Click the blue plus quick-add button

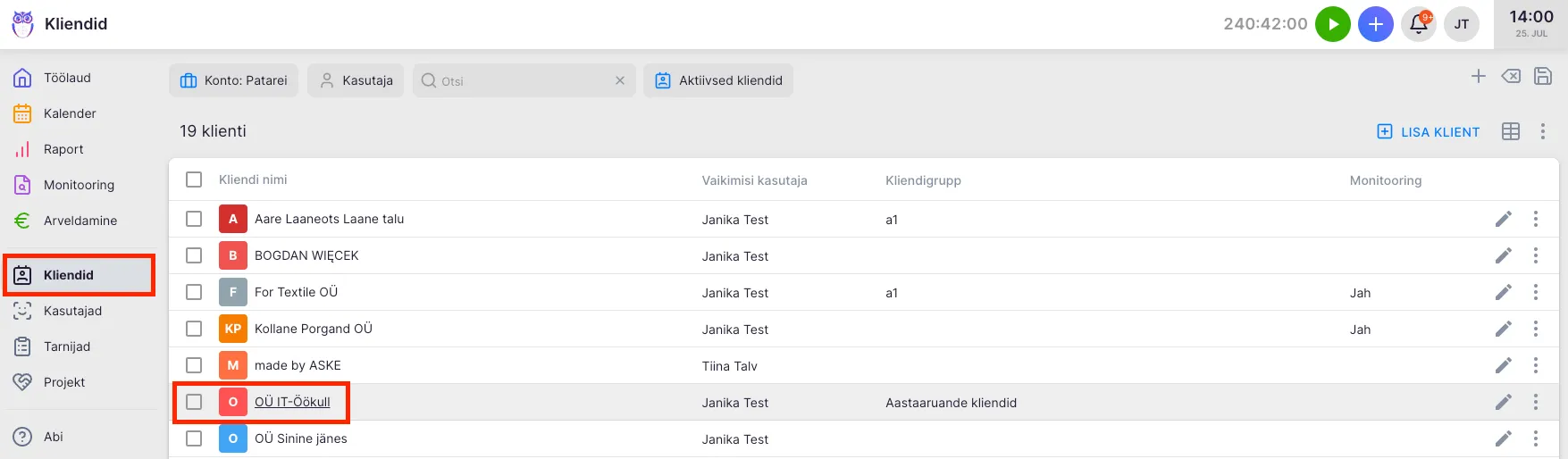[x=1375, y=24]
